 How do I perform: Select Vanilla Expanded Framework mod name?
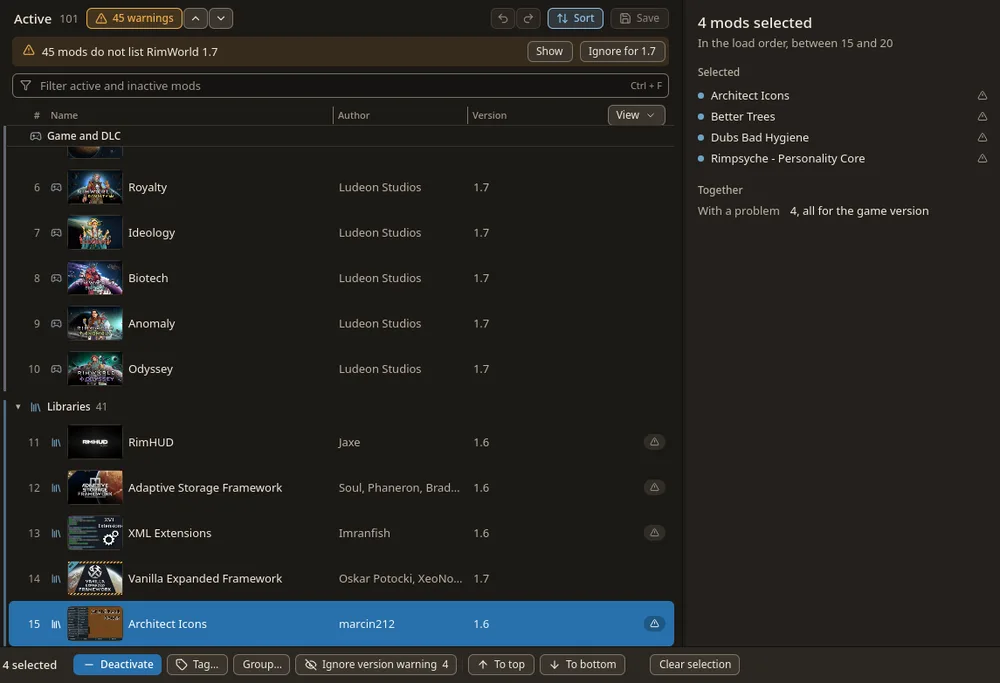point(205,578)
